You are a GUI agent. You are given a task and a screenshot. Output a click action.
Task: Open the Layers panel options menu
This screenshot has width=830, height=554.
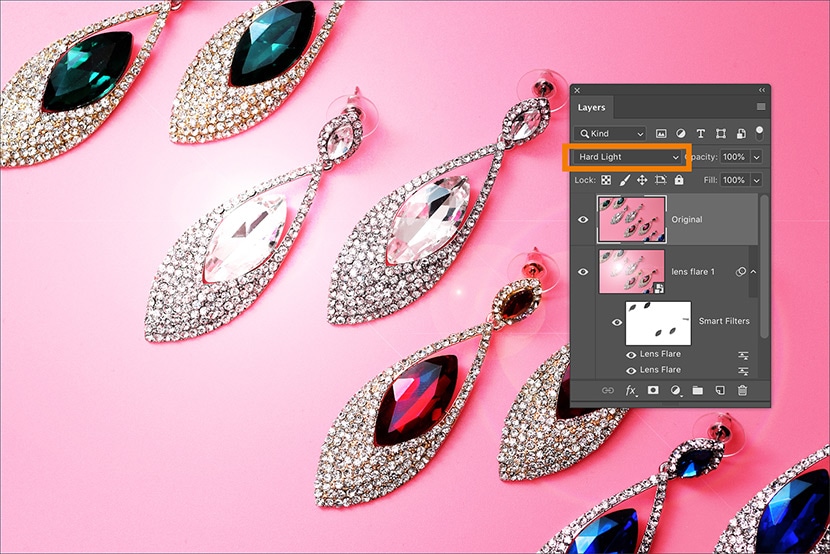point(760,107)
